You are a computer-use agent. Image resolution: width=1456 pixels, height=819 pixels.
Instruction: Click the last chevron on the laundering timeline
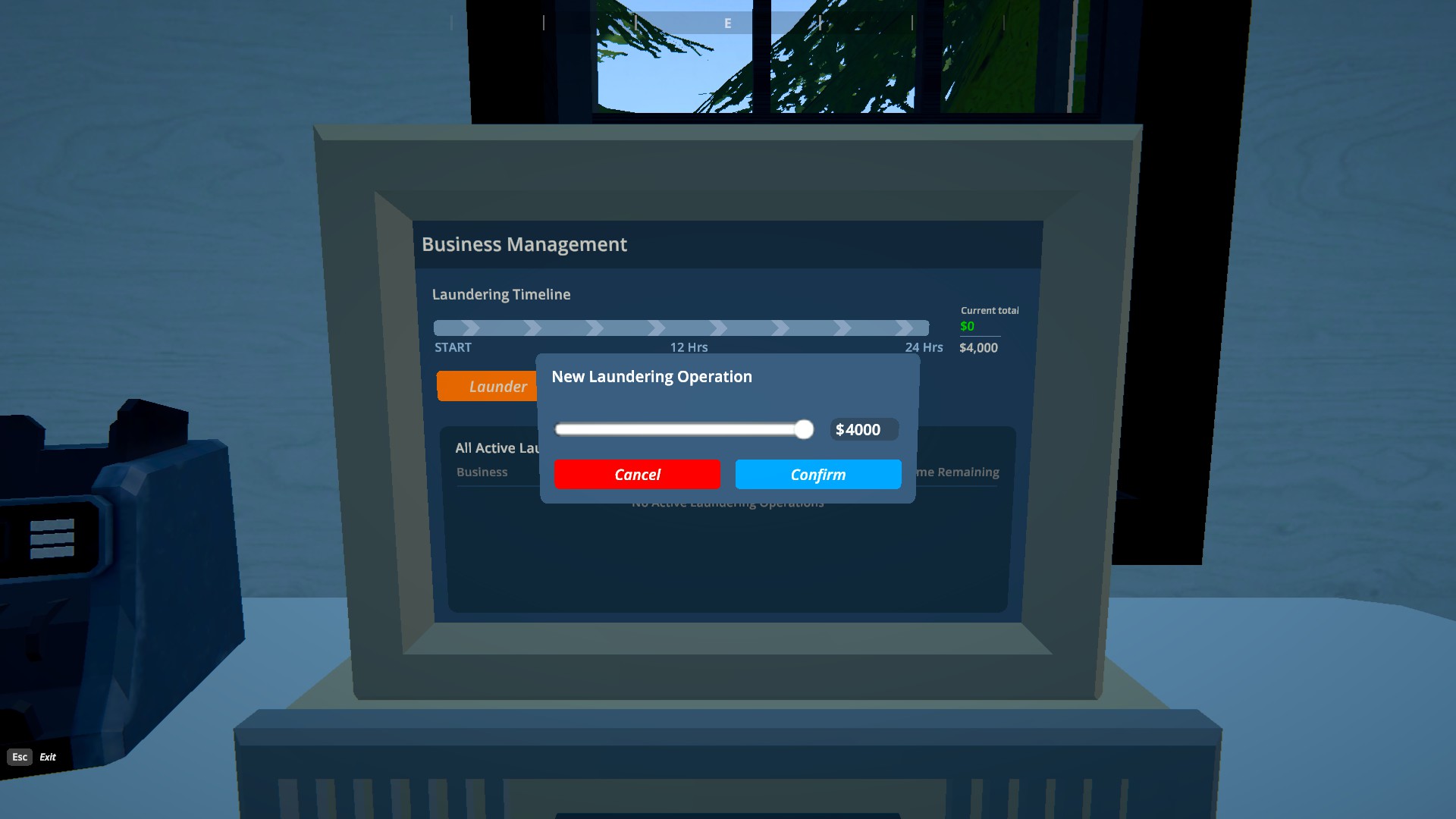pyautogui.click(x=904, y=328)
